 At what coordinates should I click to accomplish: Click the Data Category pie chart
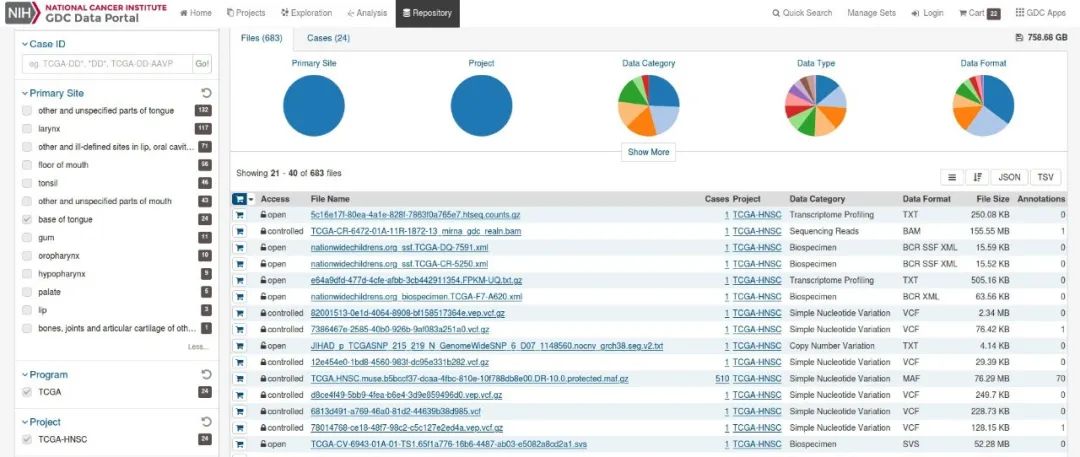coord(649,106)
